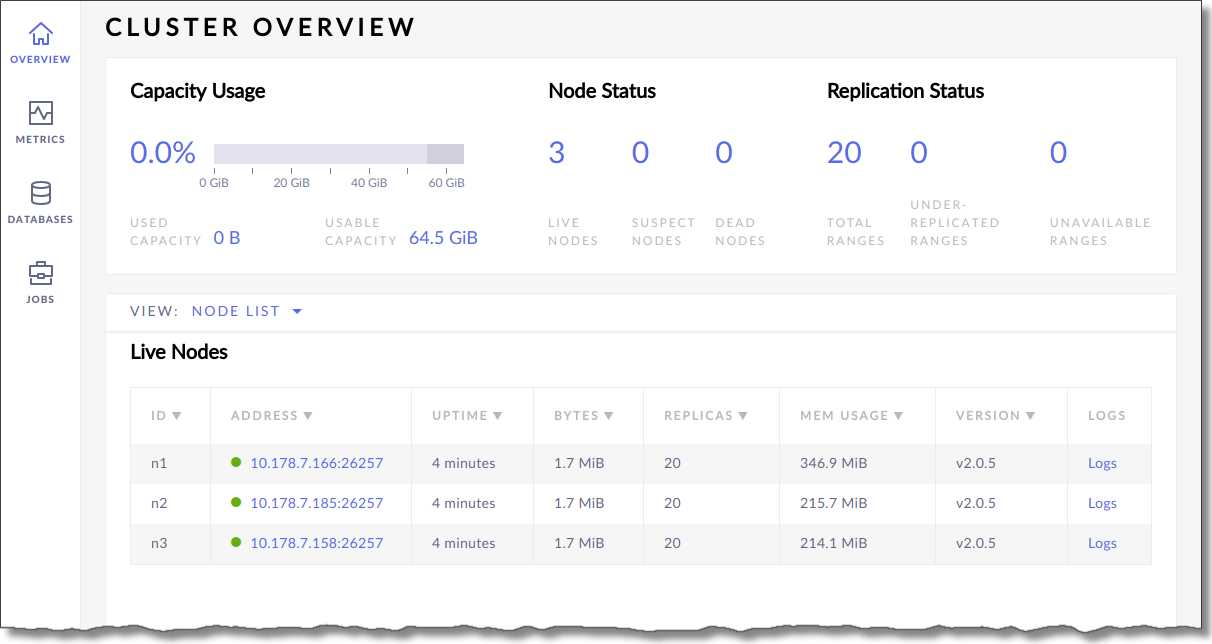The image size is (1212, 644).
Task: Sort the table by ID column
Action: [166, 415]
